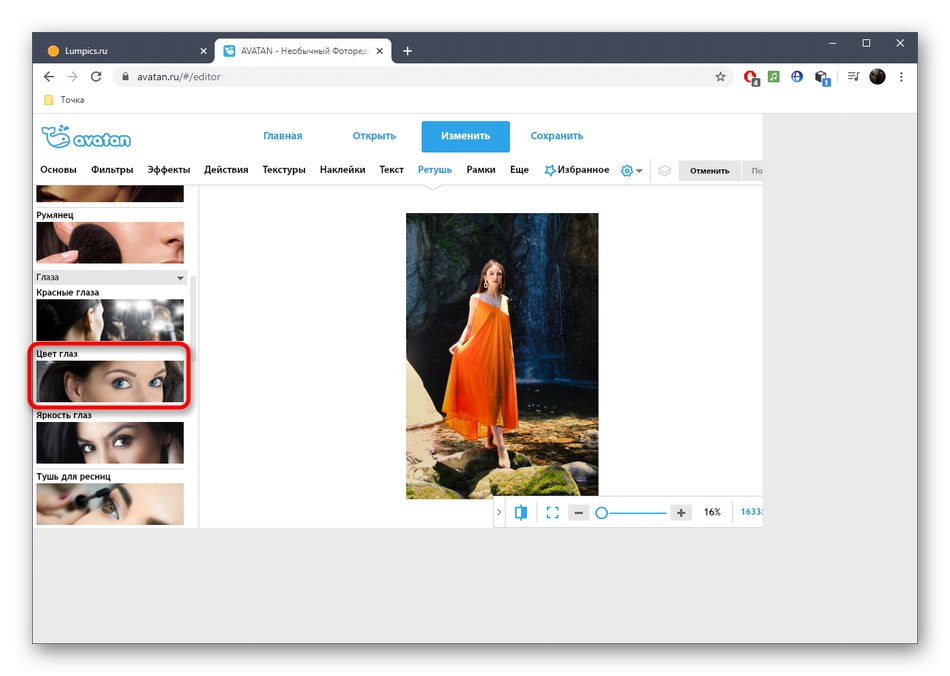Viewport: 950px width, 676px height.
Task: Select the Тушь для ресниц thumbnail
Action: tap(110, 504)
